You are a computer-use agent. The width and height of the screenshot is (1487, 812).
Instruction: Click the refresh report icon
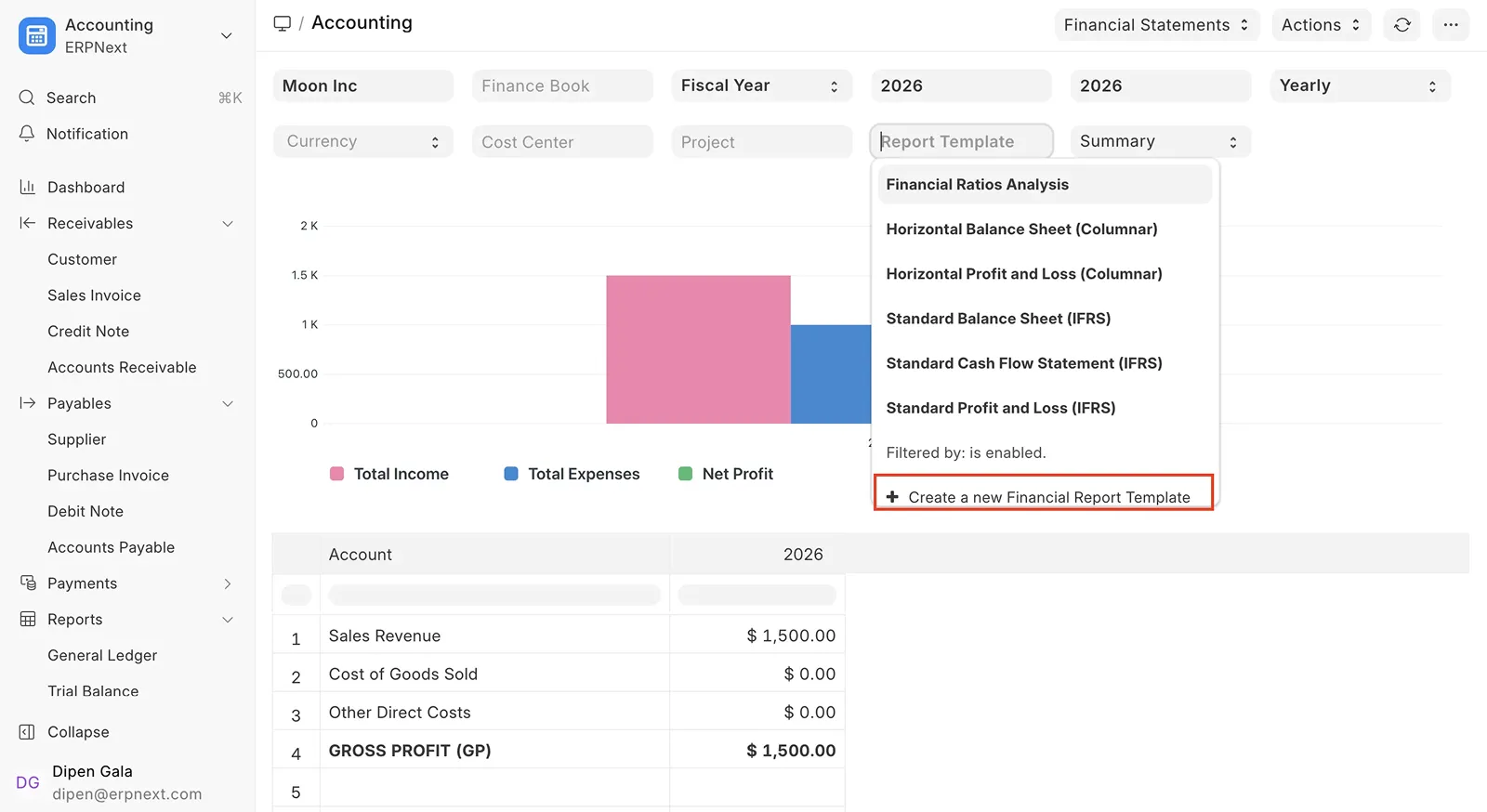(x=1401, y=25)
